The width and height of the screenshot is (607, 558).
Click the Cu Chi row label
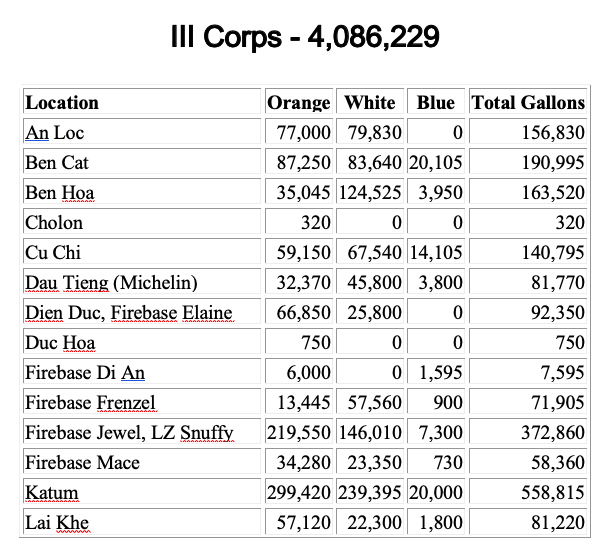pyautogui.click(x=53, y=252)
